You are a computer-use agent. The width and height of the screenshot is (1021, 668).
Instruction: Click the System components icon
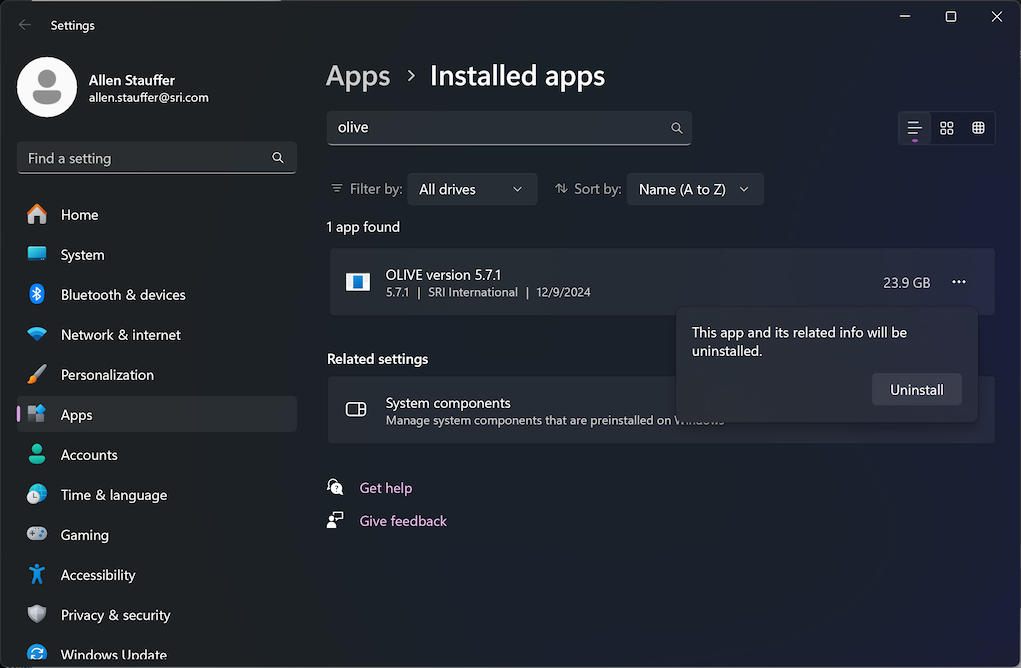coord(356,409)
